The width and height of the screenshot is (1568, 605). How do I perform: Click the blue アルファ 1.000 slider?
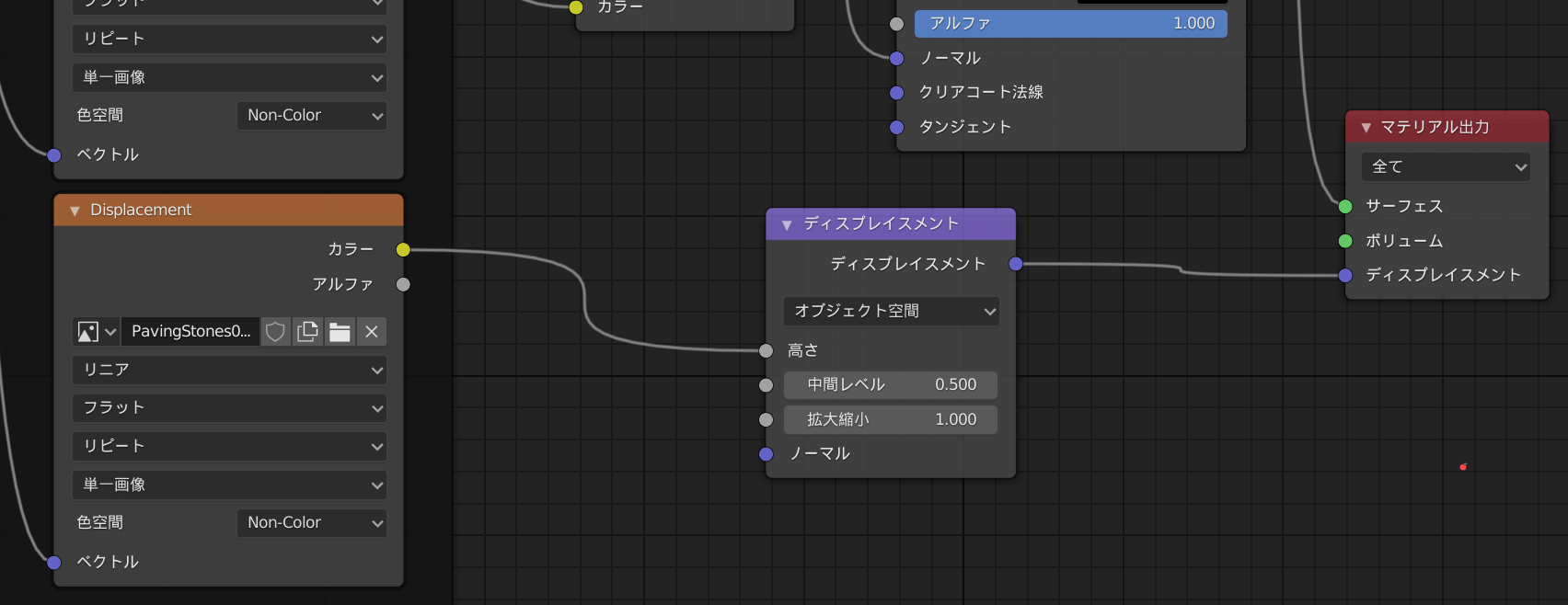(1071, 24)
